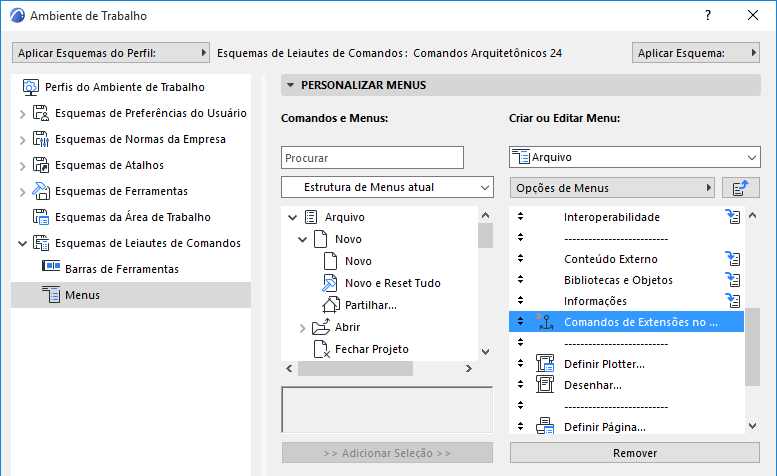Click the move-up-level icon button beside Opções de Menus
Image resolution: width=777 pixels, height=476 pixels.
click(x=739, y=187)
